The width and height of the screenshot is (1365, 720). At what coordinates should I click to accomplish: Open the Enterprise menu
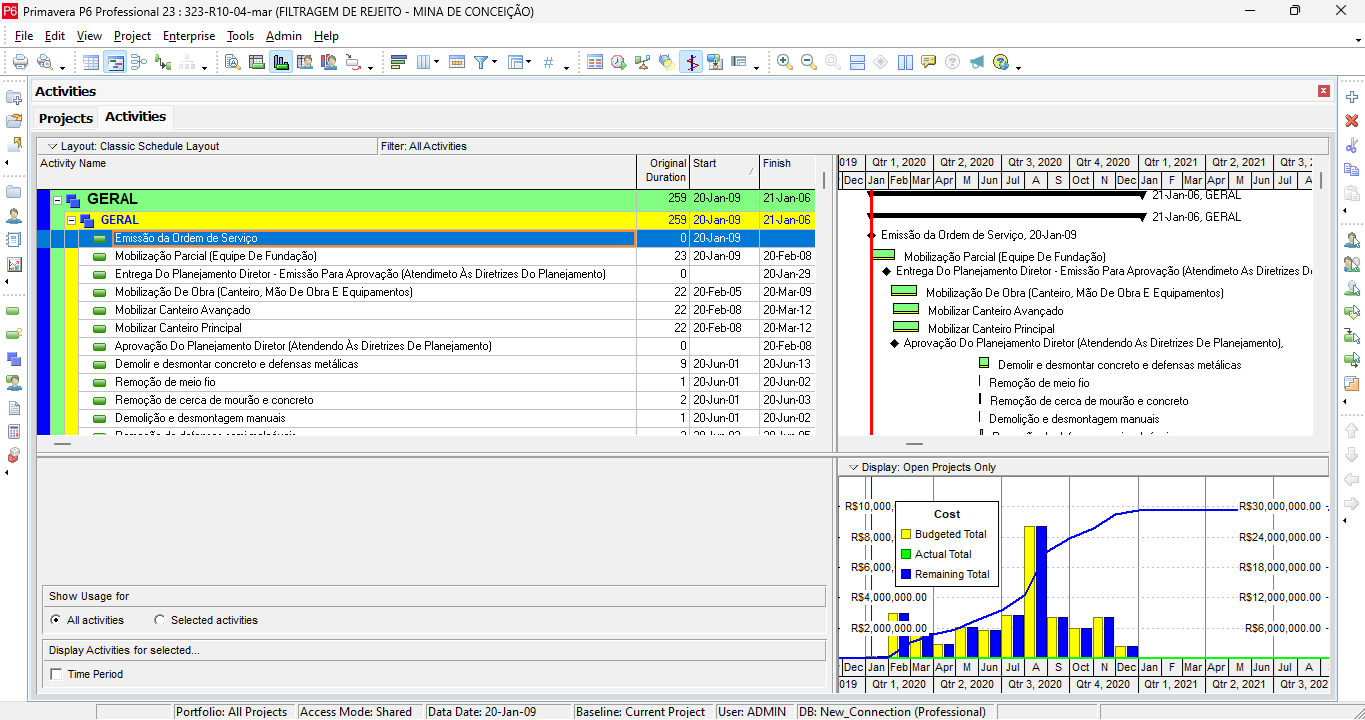click(x=188, y=36)
